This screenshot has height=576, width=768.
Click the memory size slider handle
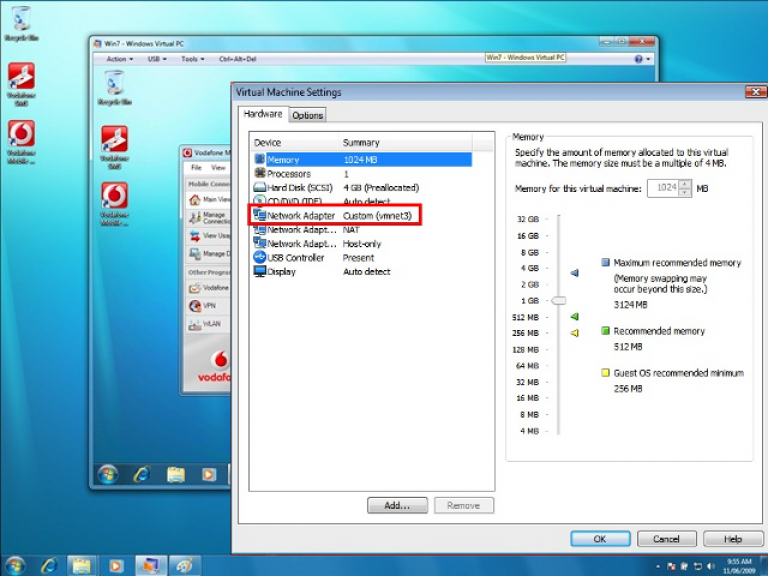tap(558, 300)
